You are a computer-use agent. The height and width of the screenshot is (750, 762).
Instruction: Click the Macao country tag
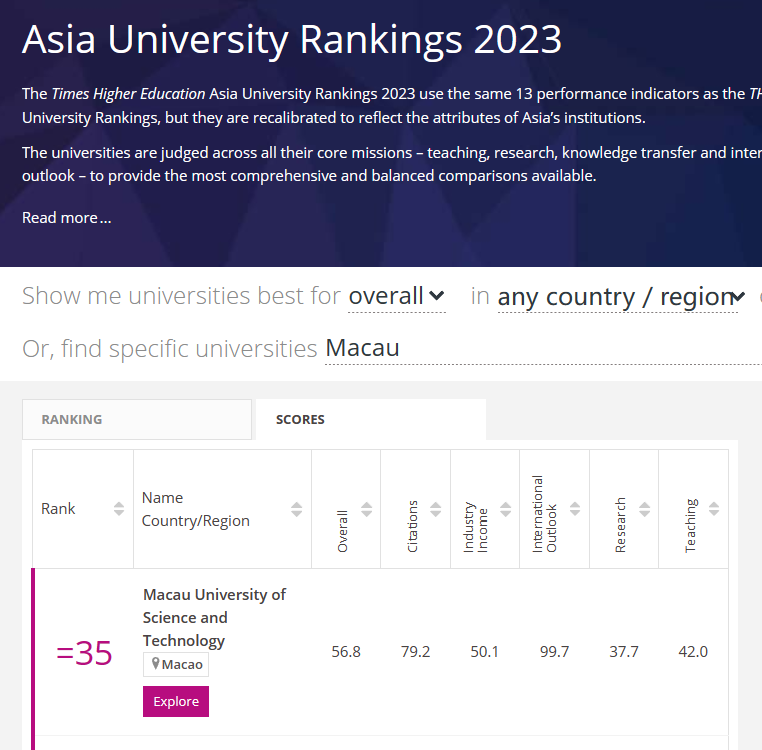click(x=176, y=664)
